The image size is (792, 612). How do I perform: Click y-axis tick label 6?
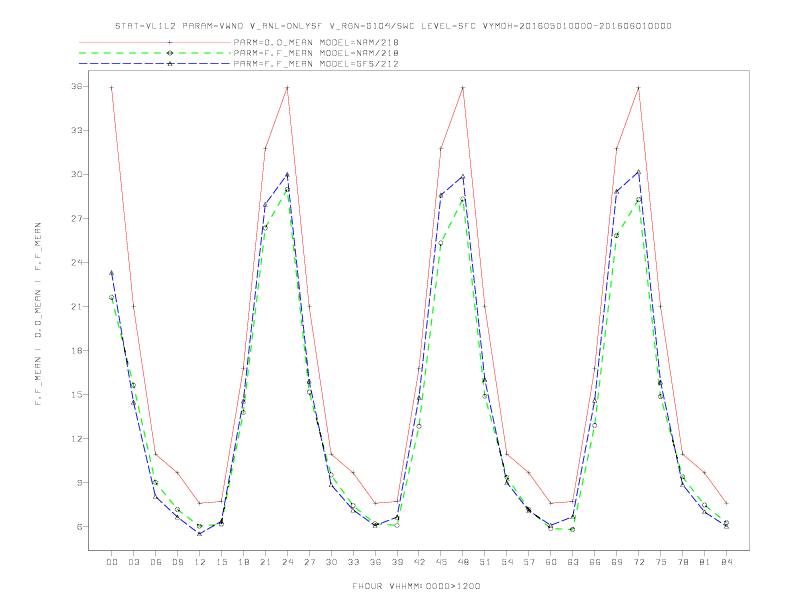[x=79, y=527]
